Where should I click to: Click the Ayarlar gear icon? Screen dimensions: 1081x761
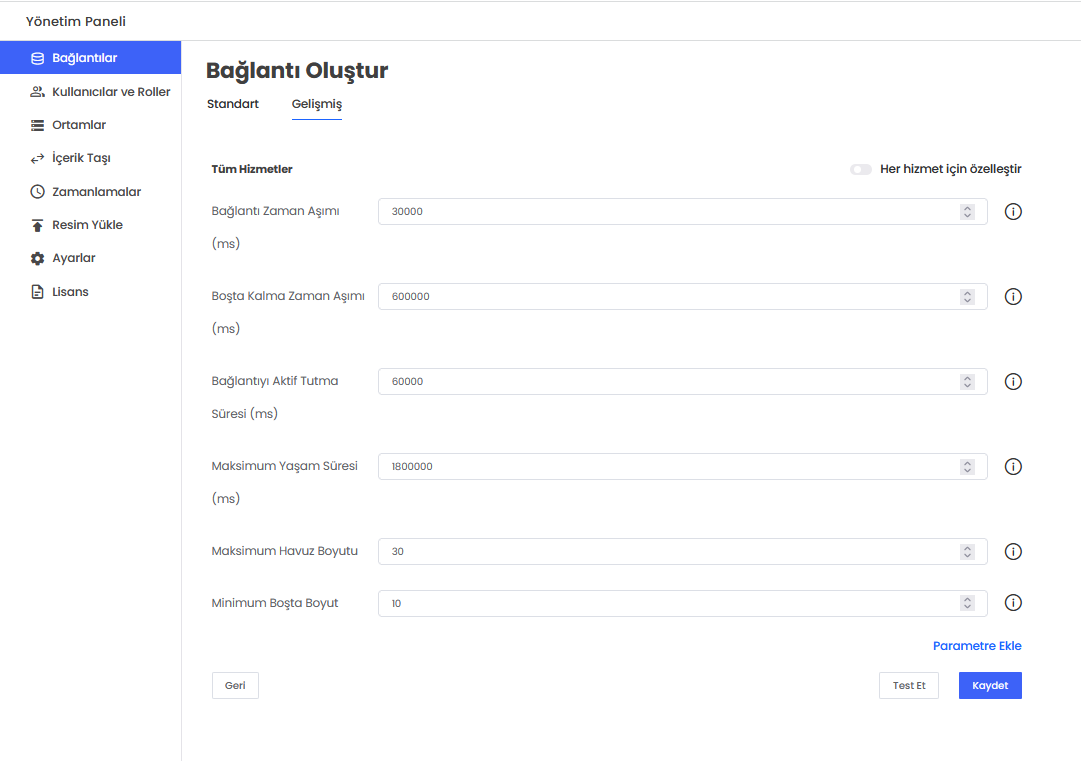point(37,258)
